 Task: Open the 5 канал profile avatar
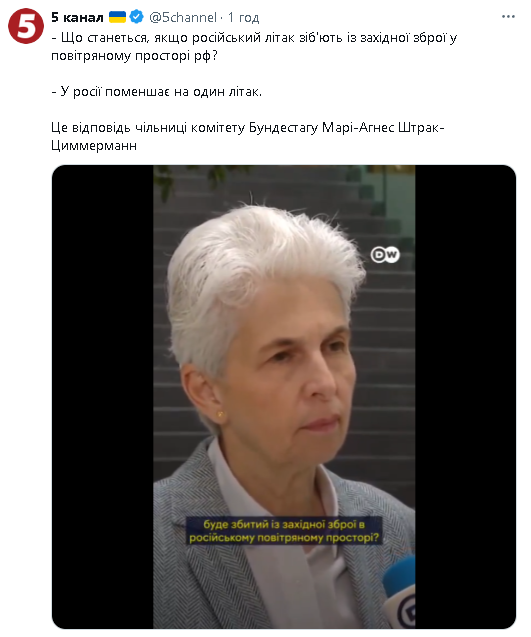(x=26, y=26)
